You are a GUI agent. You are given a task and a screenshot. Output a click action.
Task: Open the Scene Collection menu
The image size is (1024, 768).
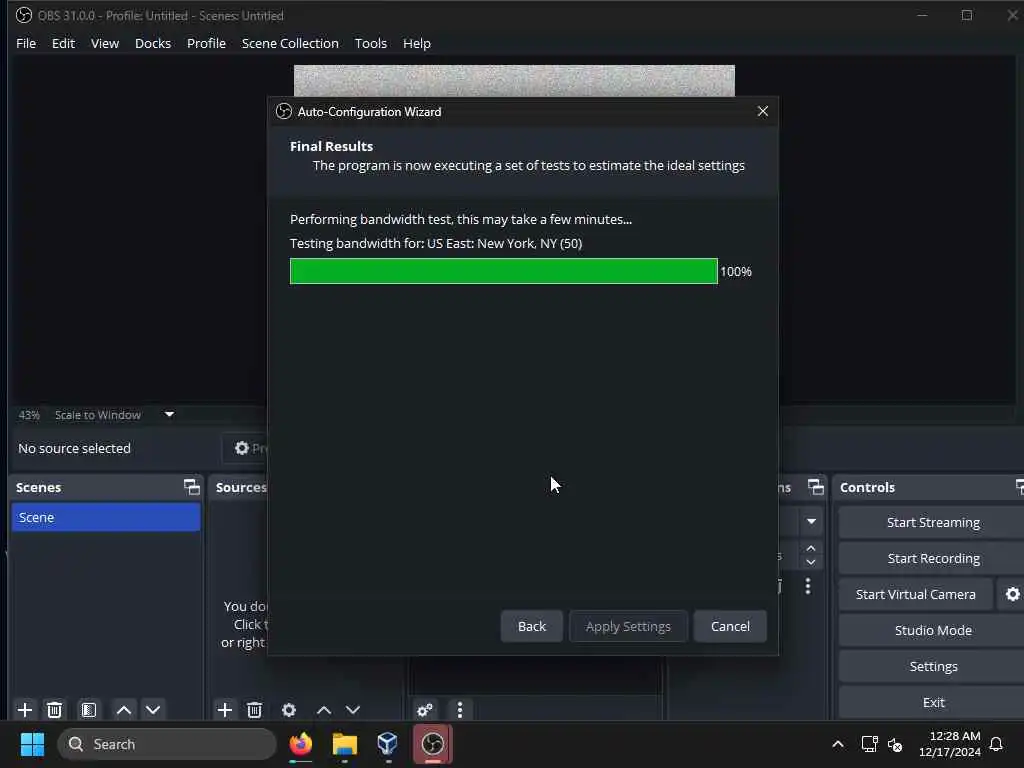(290, 43)
